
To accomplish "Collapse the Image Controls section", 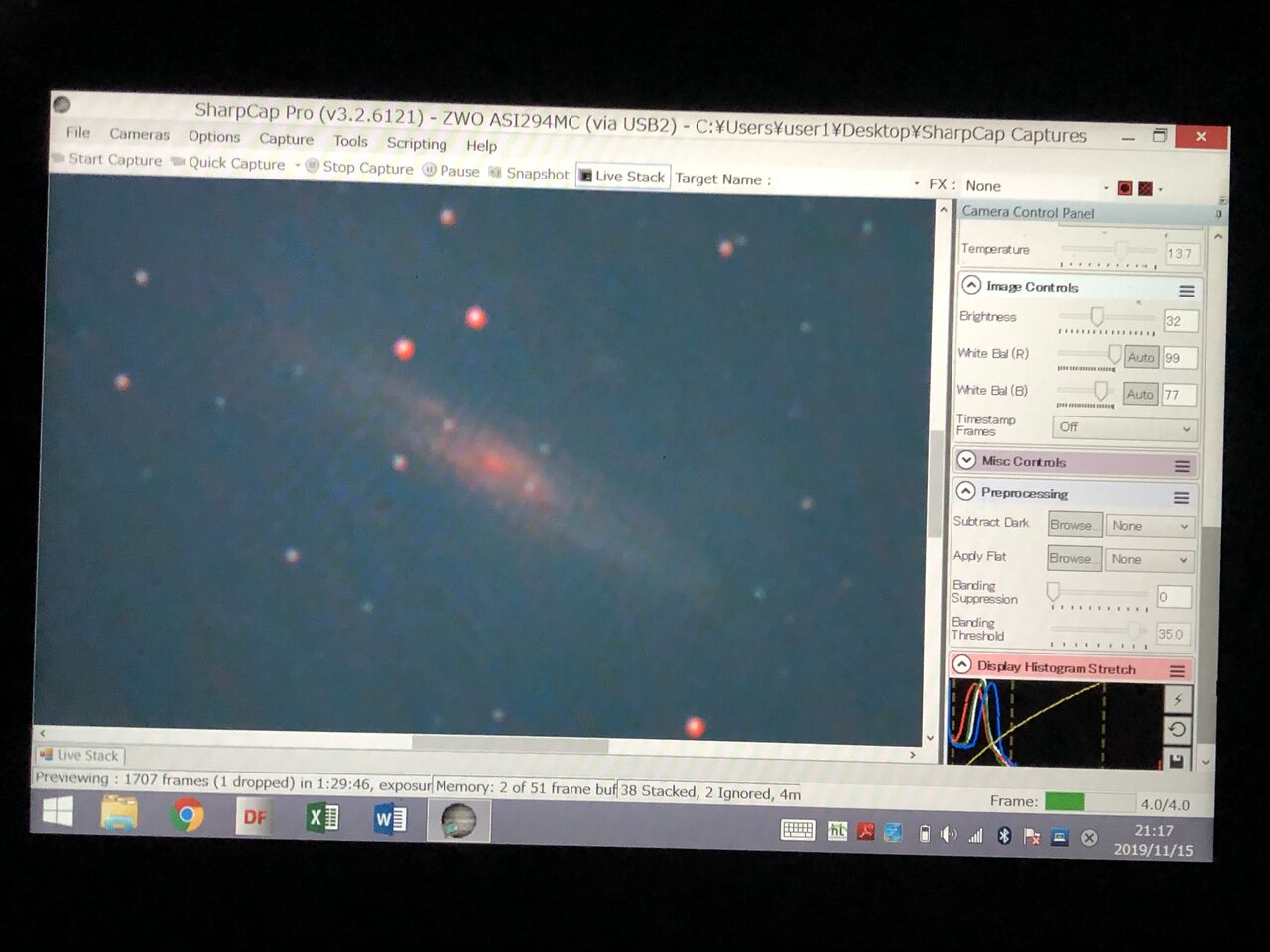I will 971,285.
